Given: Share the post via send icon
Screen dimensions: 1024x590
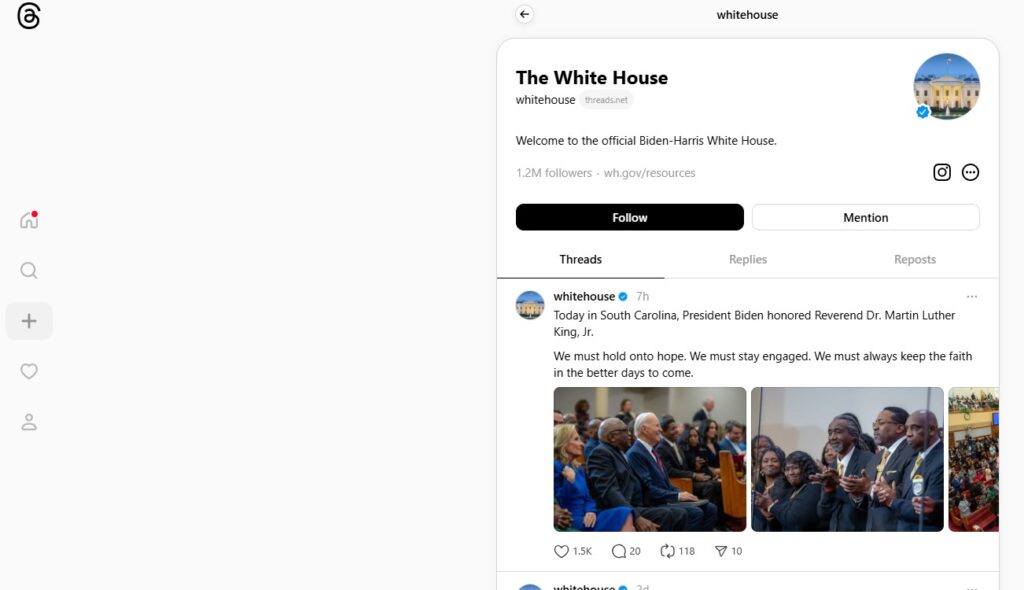Looking at the screenshot, I should click(x=720, y=551).
